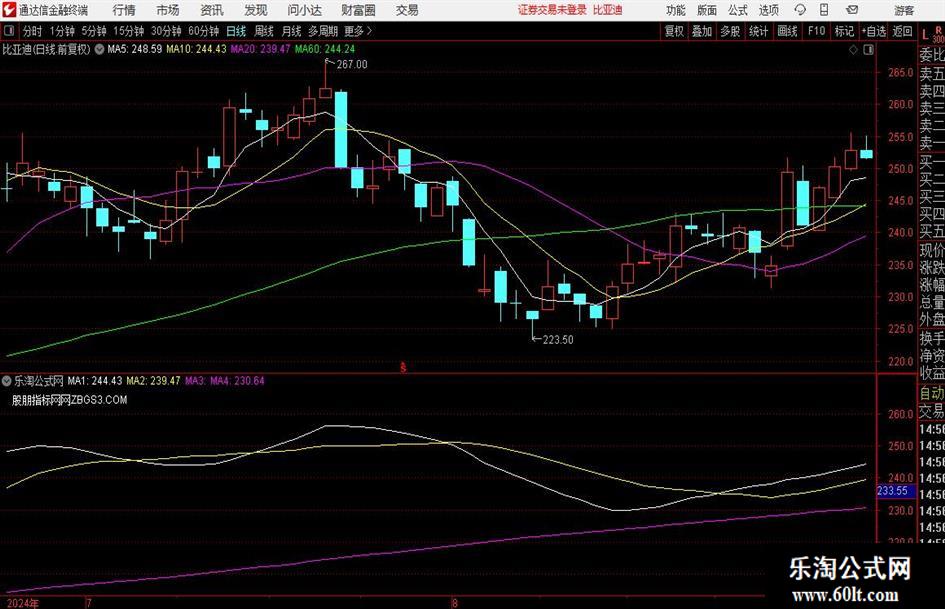
Task: Switch to 60分钟 period tab
Action: click(x=203, y=31)
